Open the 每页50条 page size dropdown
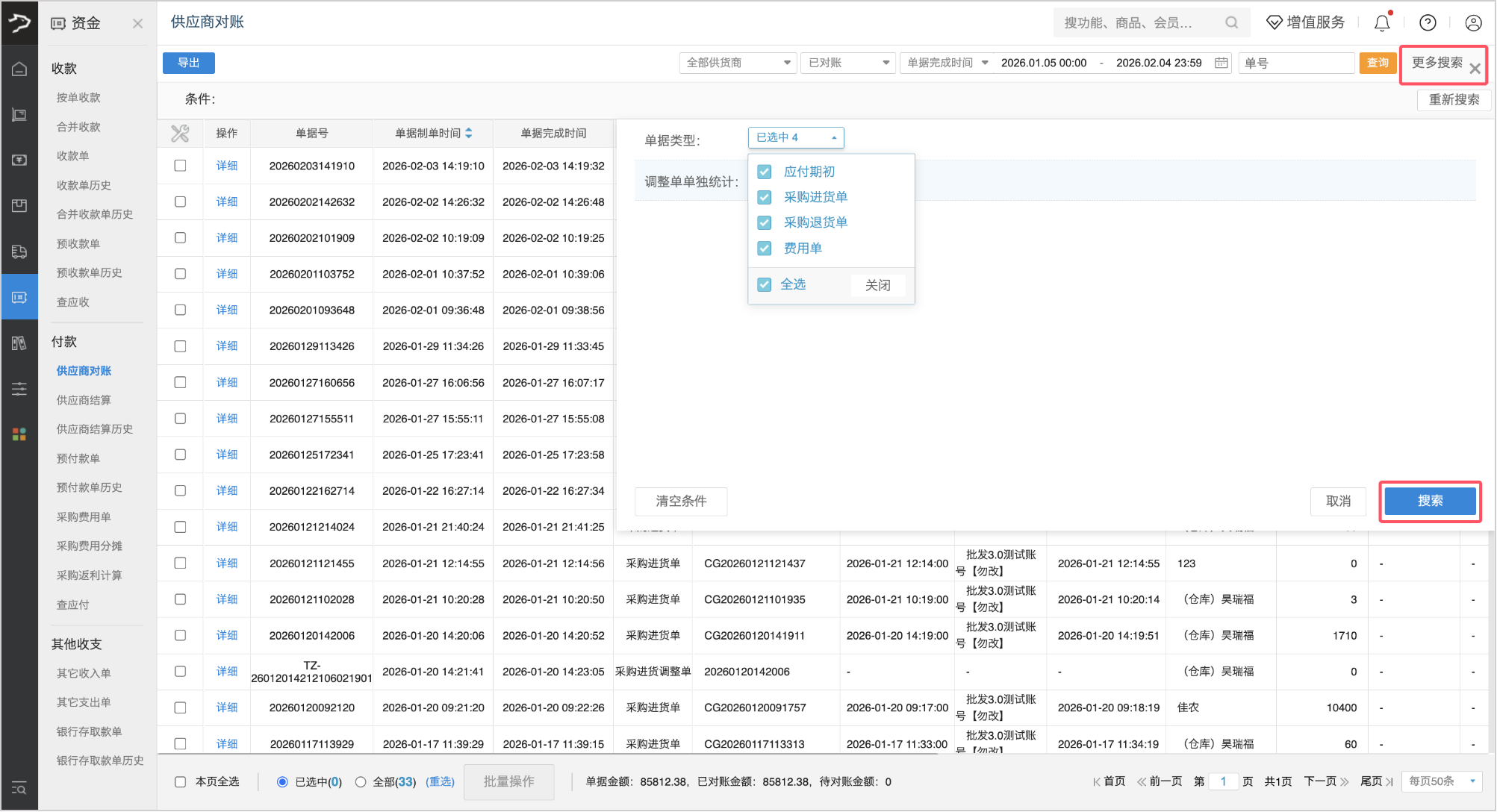 tap(1441, 781)
